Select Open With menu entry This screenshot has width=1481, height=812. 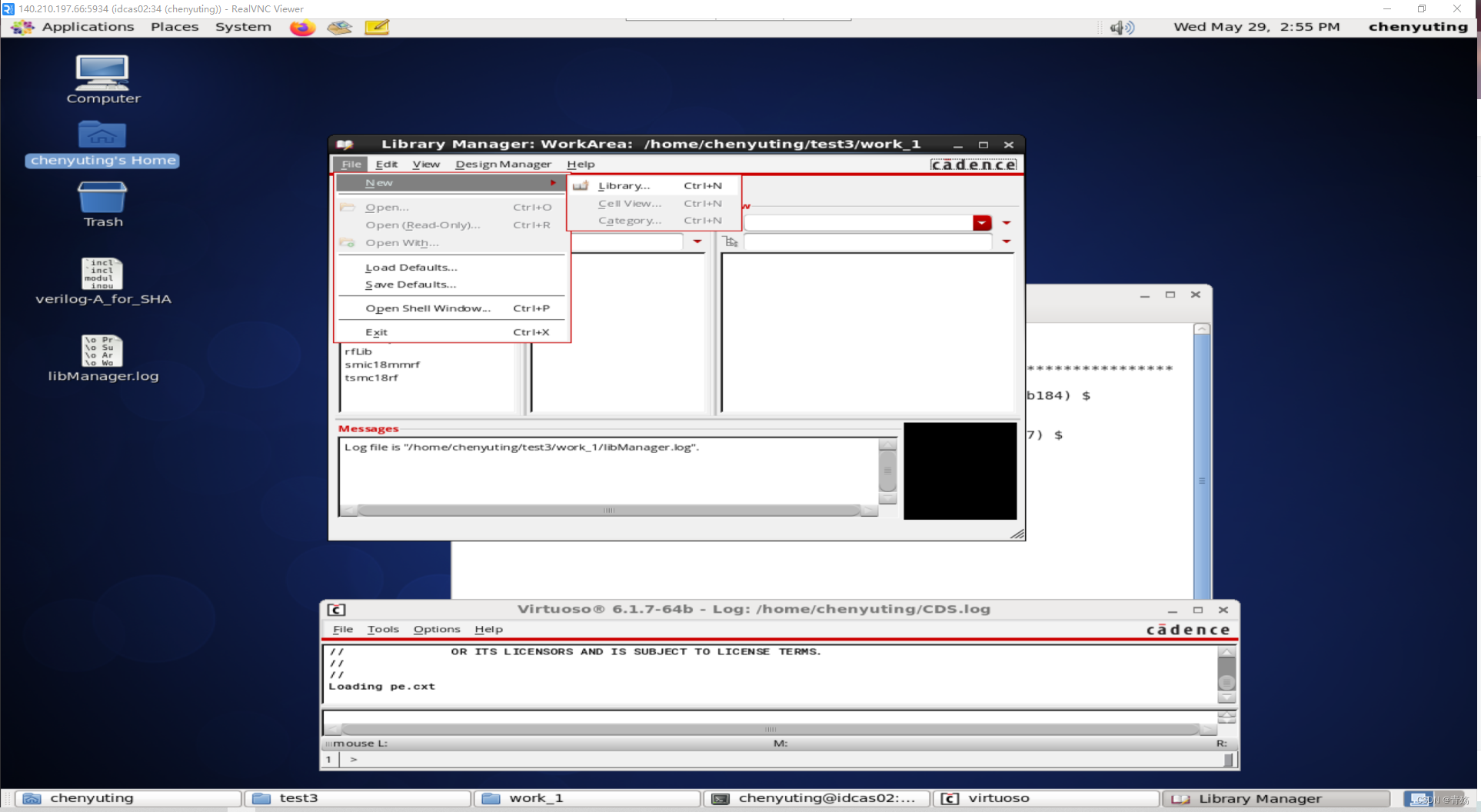(x=451, y=242)
